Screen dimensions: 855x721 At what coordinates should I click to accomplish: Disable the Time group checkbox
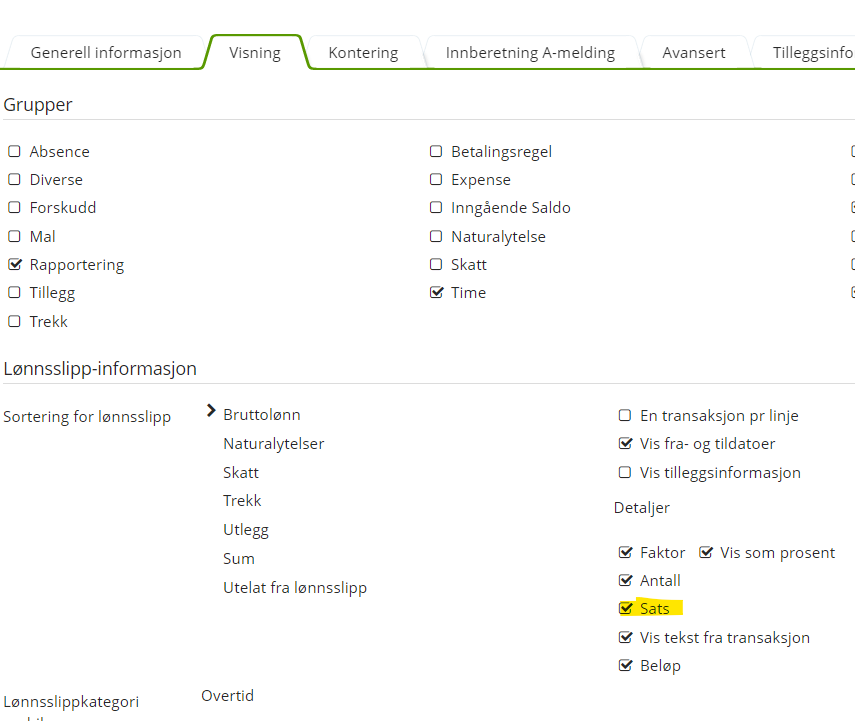436,293
